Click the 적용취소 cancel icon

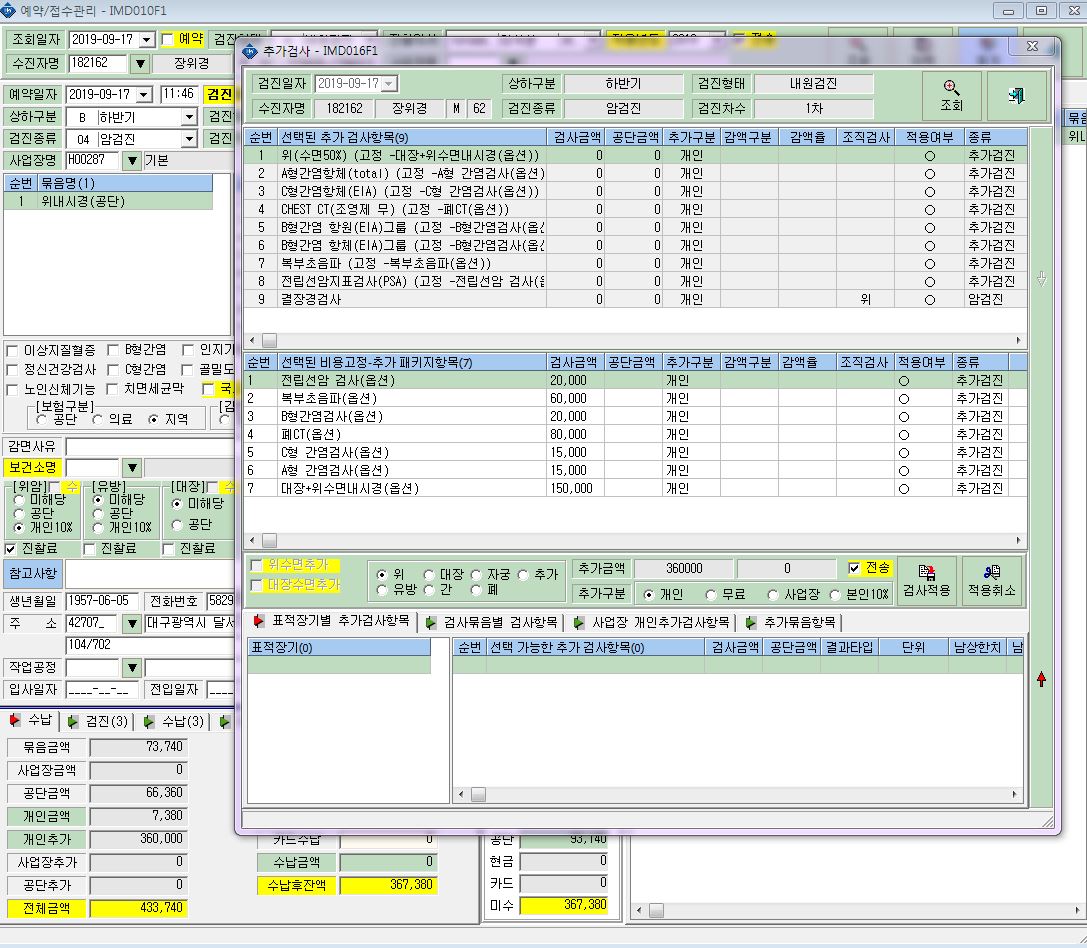pos(991,572)
